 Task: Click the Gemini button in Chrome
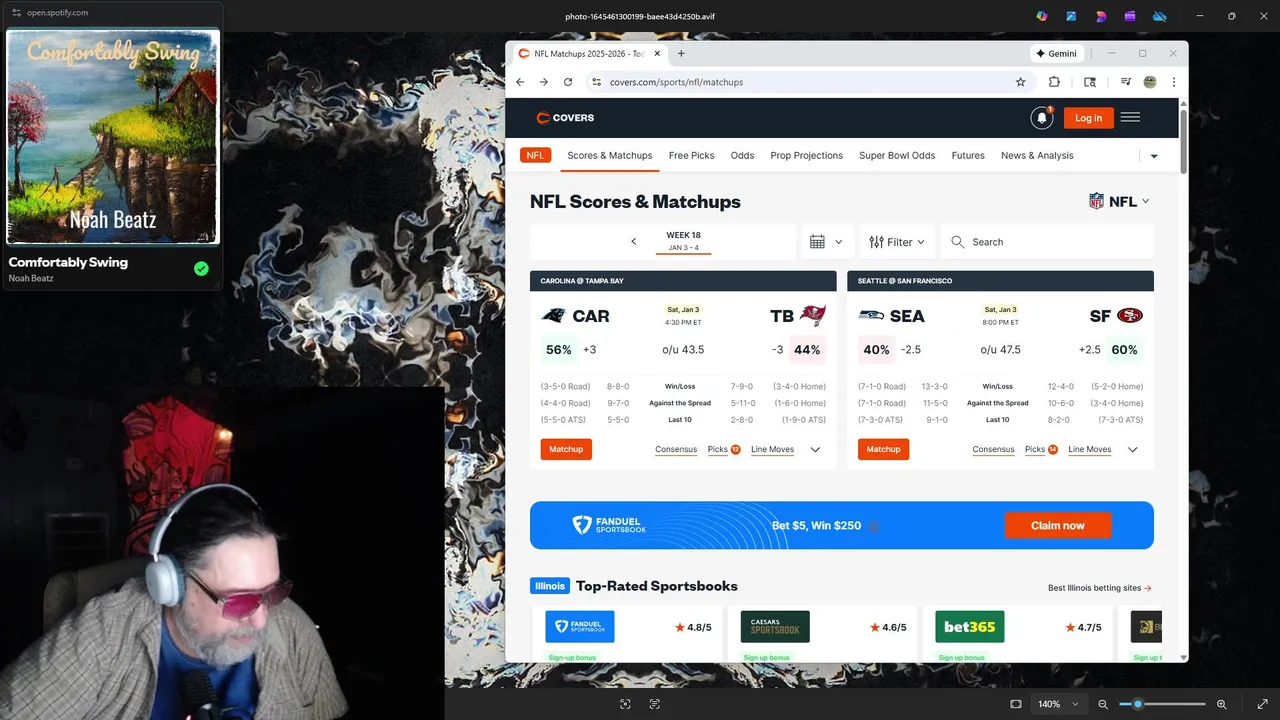click(x=1057, y=53)
